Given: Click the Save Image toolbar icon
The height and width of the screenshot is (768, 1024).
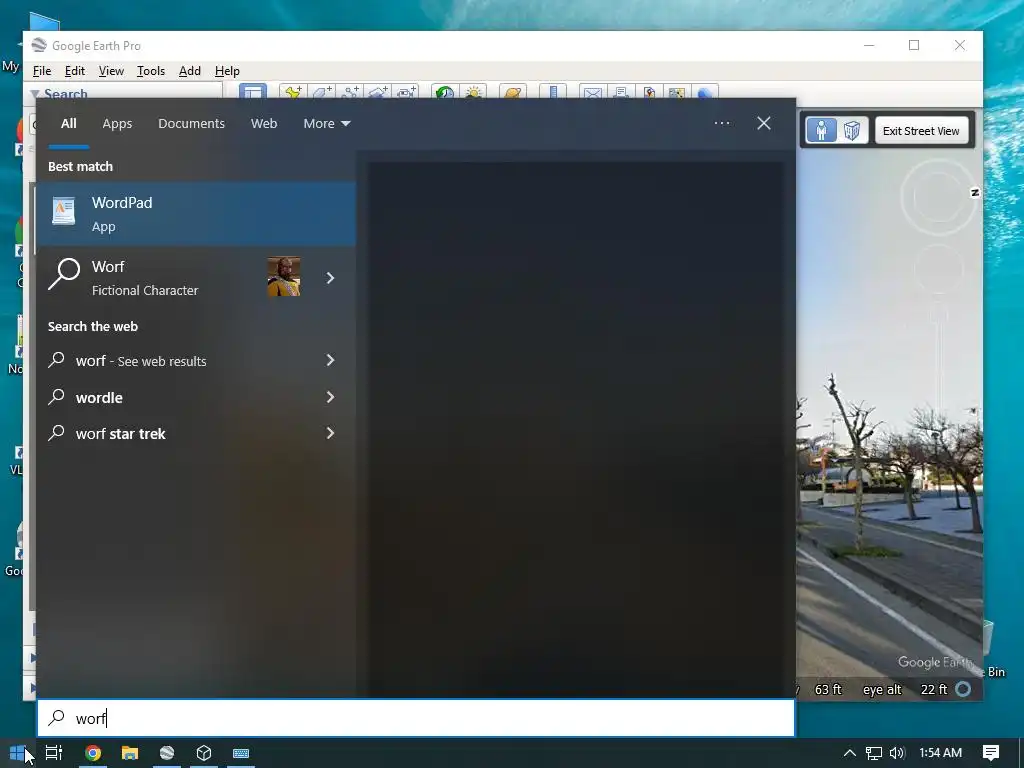Looking at the screenshot, I should 649,91.
